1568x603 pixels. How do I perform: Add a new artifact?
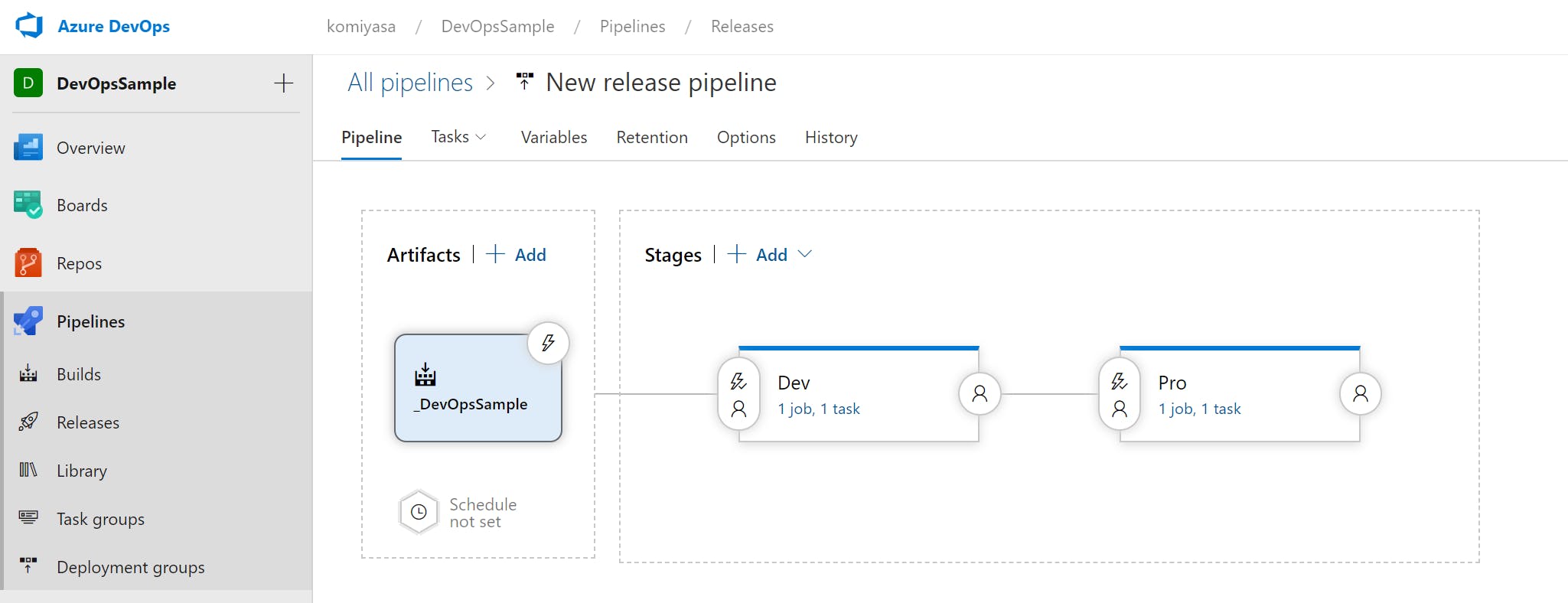point(517,255)
